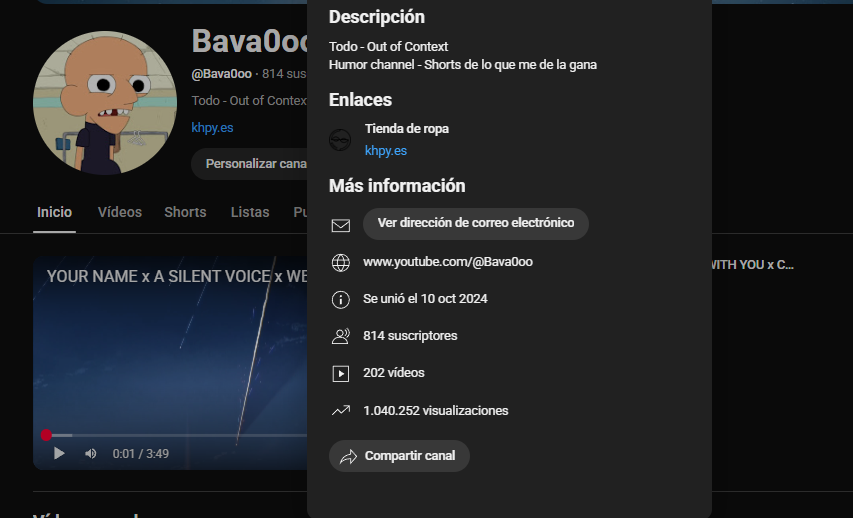Click the 'Humor channel - Shorts' description line
The height and width of the screenshot is (518, 853).
pos(463,65)
